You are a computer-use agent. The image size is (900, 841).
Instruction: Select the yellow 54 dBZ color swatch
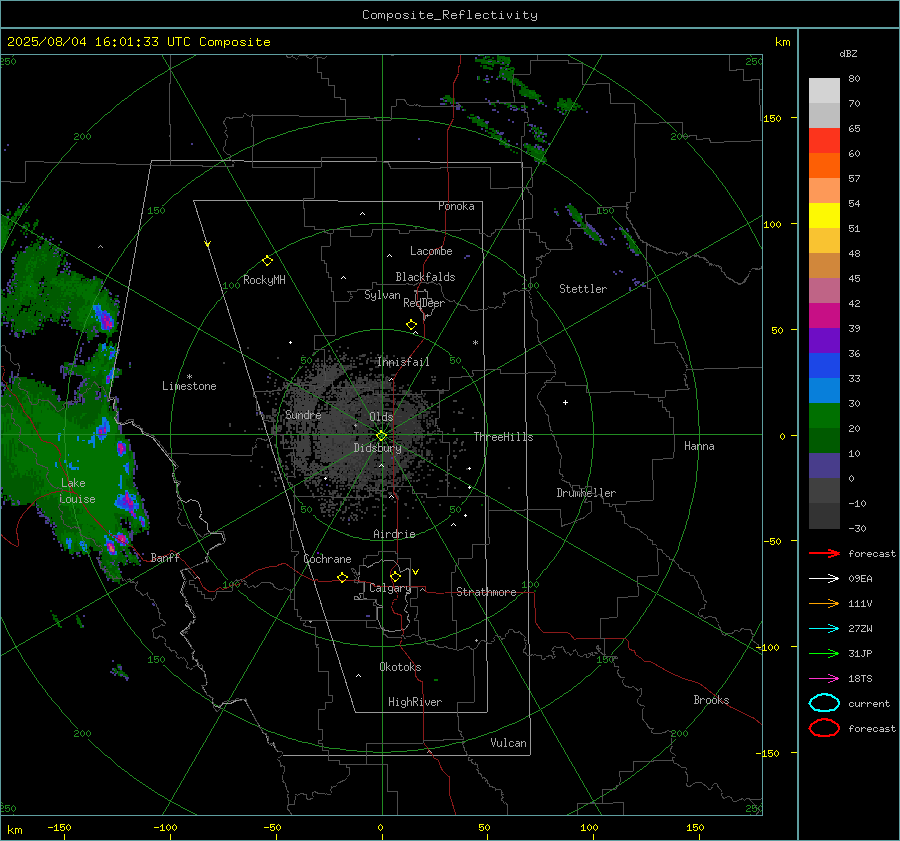click(x=824, y=215)
